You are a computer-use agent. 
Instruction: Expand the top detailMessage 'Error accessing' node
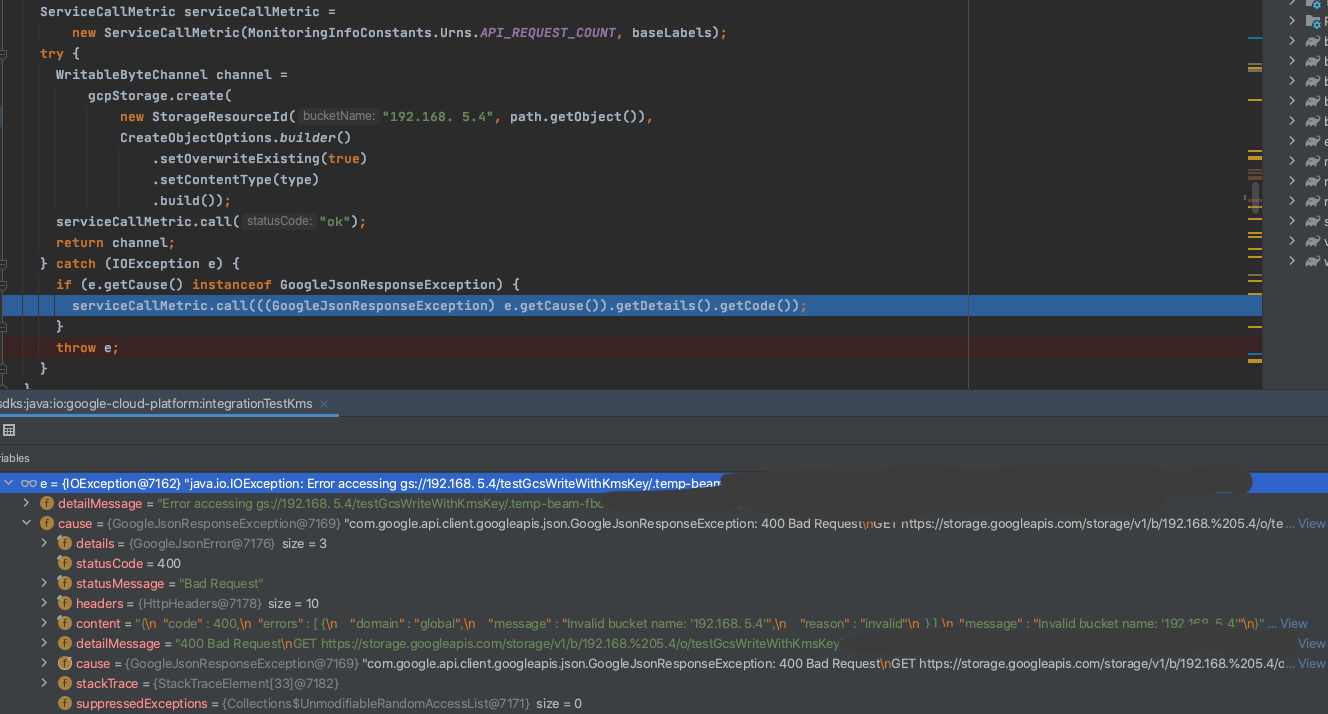[x=27, y=503]
